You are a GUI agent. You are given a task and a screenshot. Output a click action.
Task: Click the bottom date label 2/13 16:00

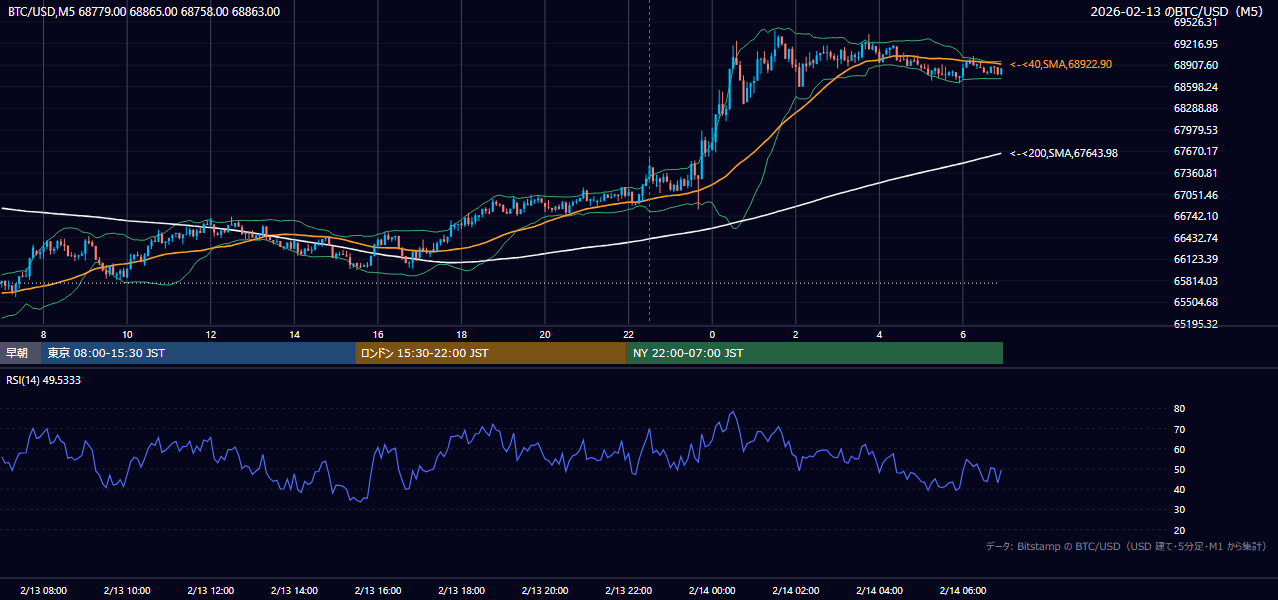pos(378,590)
